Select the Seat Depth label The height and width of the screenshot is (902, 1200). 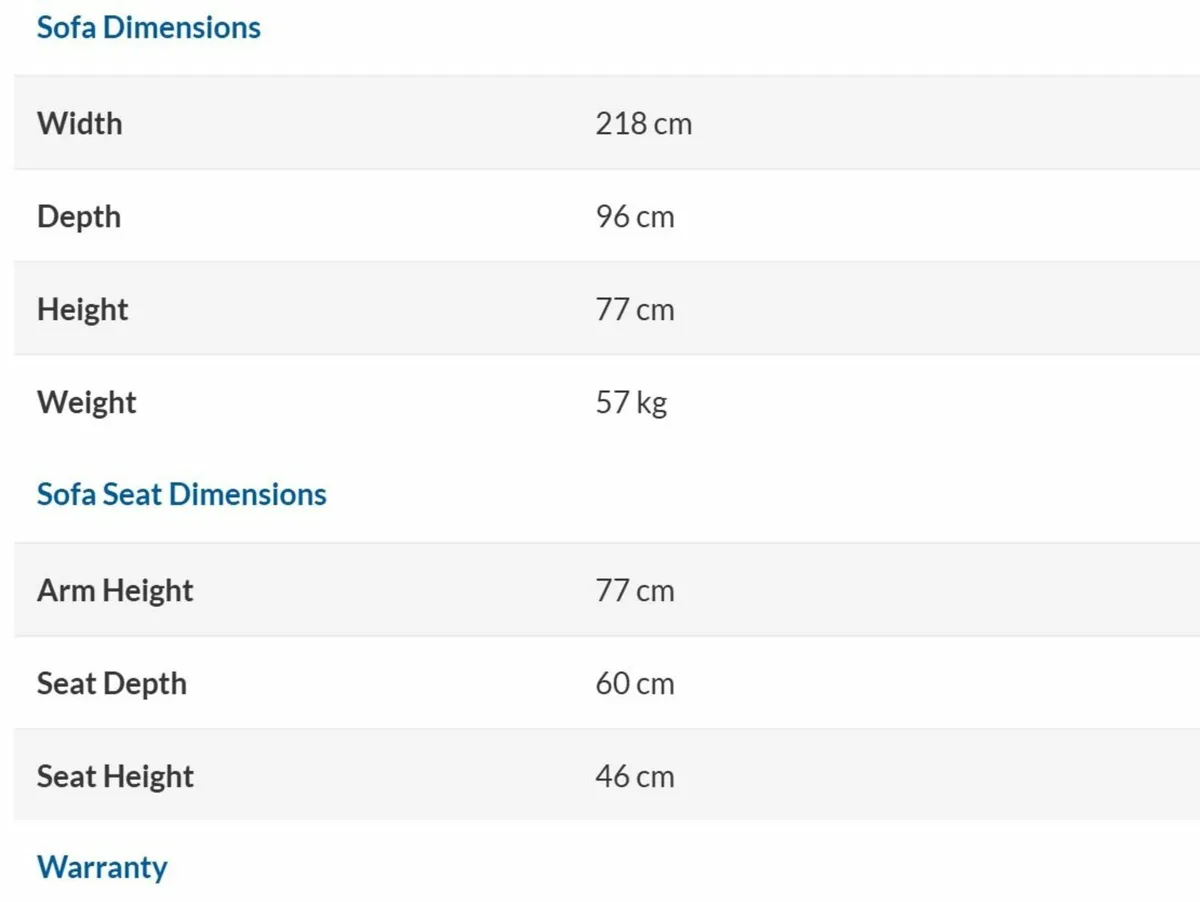point(112,683)
